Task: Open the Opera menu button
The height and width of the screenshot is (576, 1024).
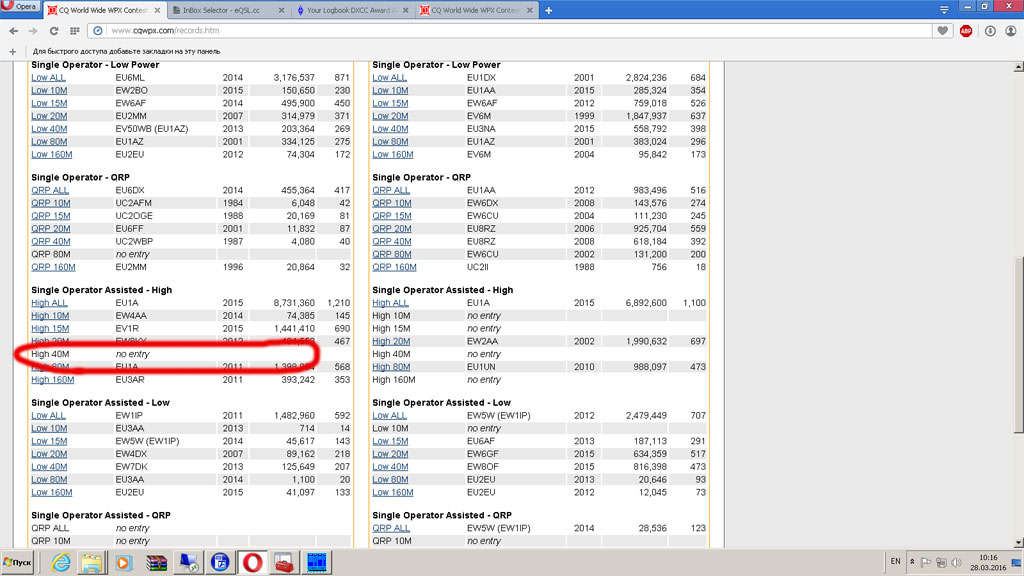Action: 21,7
